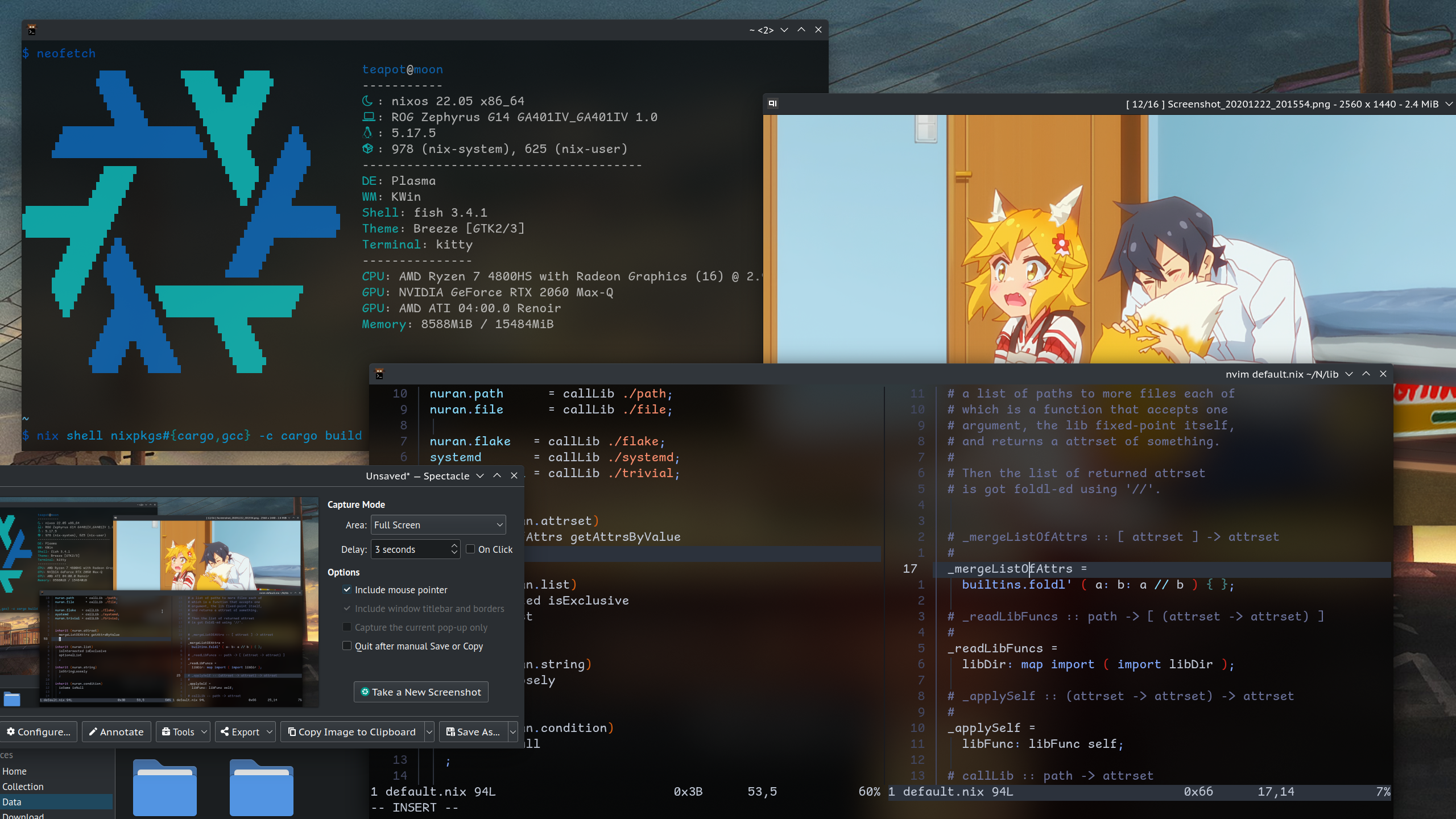Viewport: 1456px width, 819px height.
Task: Click '0x3B' in the left nvim status line
Action: tap(688, 792)
